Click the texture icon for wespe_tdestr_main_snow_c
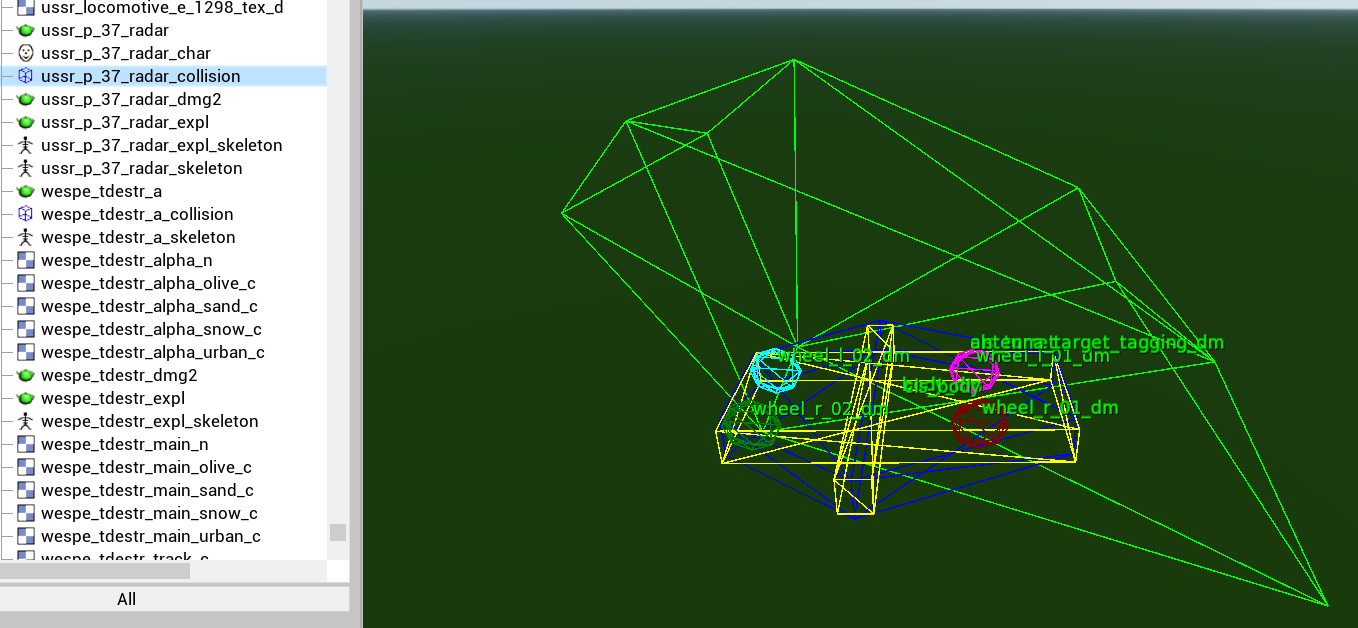Screen dimensions: 1358x628 tap(26, 513)
